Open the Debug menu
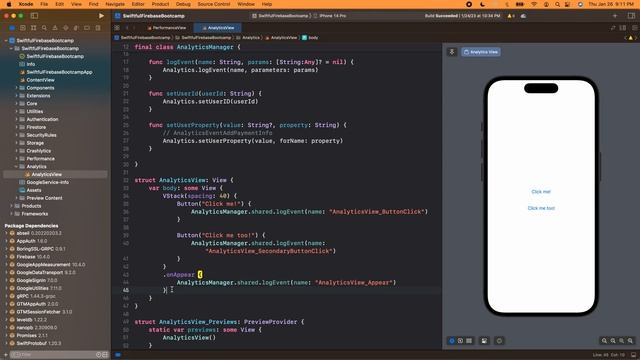Image resolution: width=640 pixels, height=360 pixels. (183, 4)
